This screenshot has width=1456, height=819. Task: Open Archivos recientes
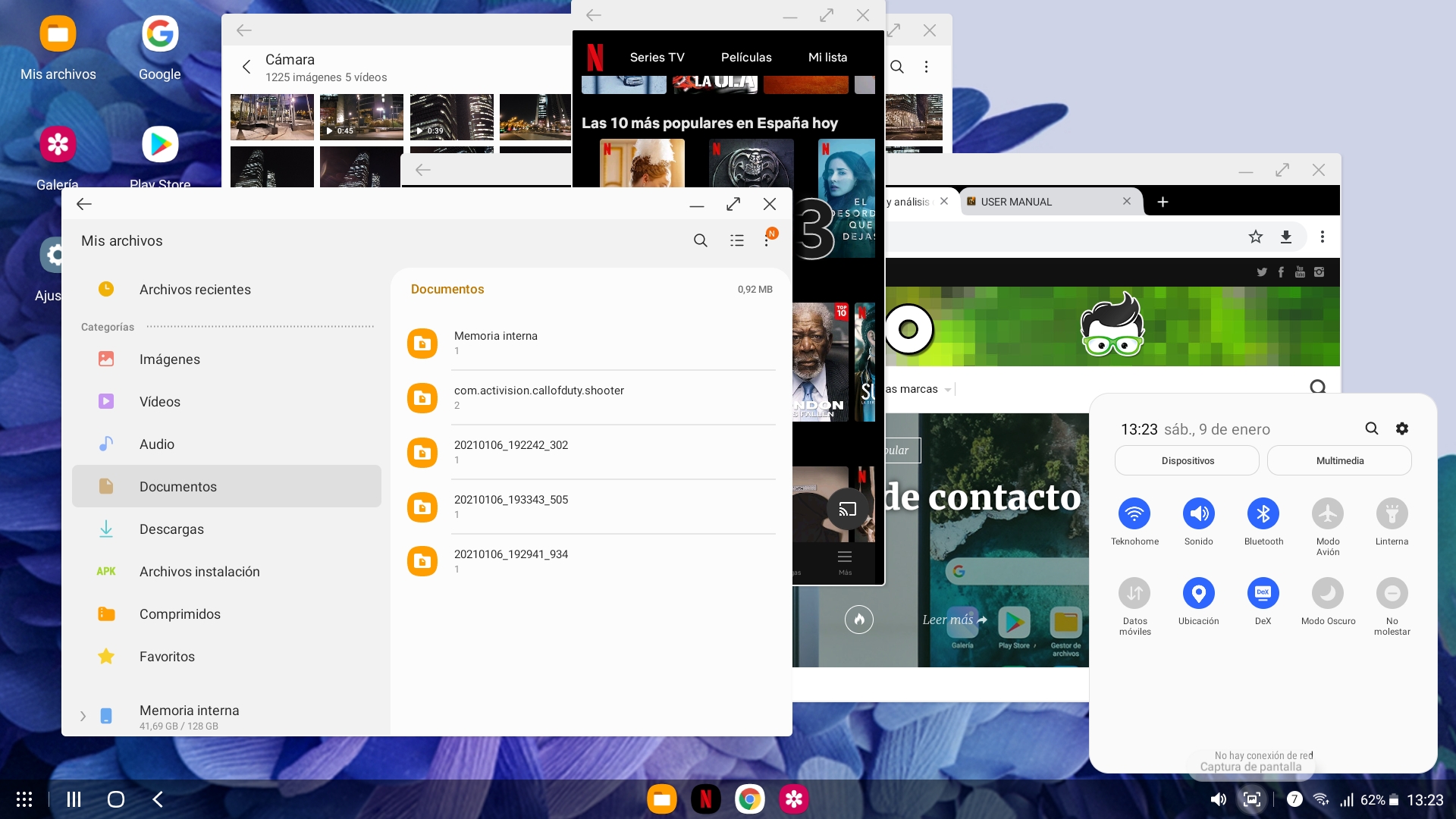click(x=227, y=290)
